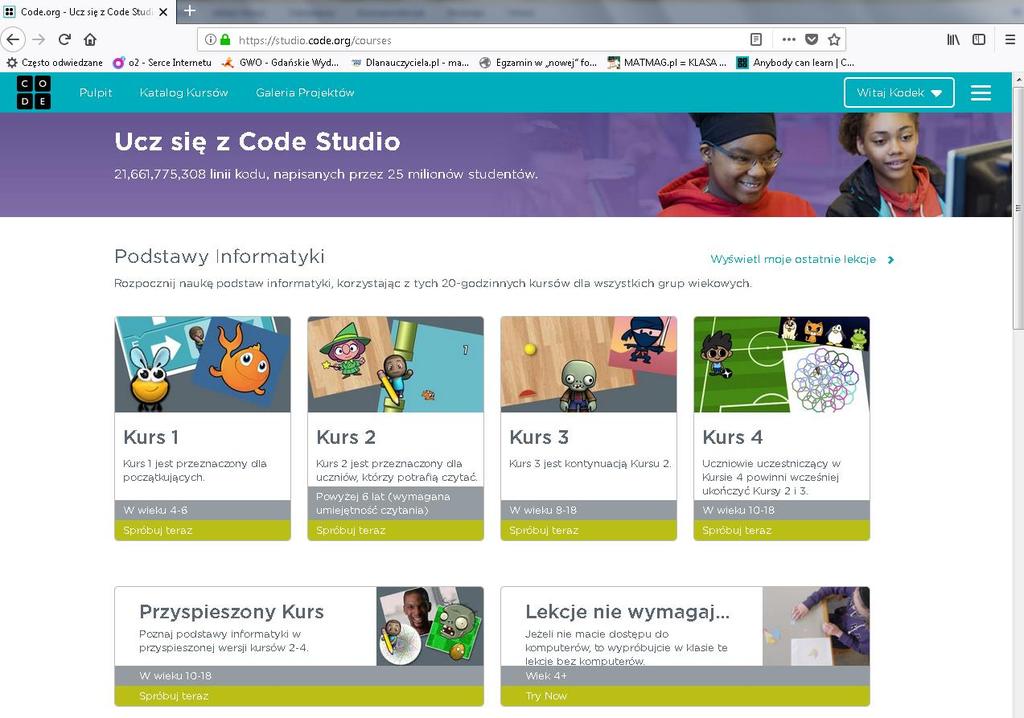Viewport: 1024px width, 718px height.
Task: Click the Przyspieszony Kurs card image
Action: [430, 627]
